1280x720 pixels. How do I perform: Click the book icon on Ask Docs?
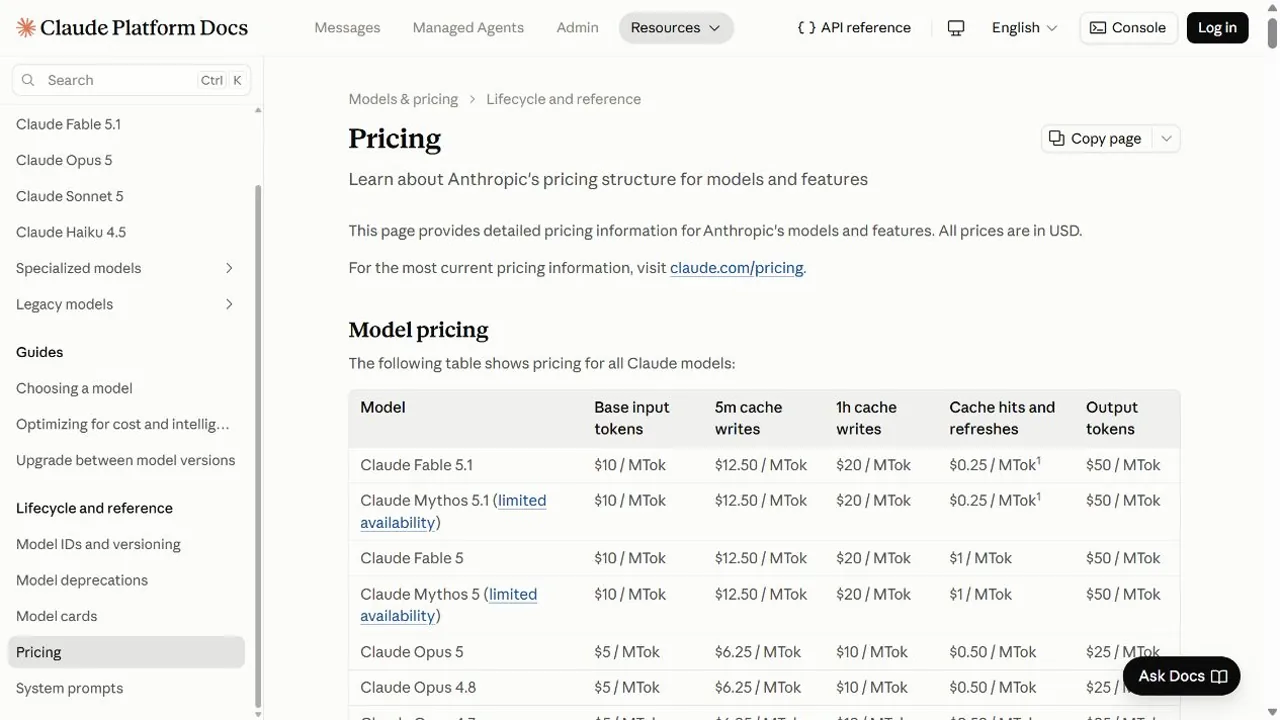(1219, 676)
